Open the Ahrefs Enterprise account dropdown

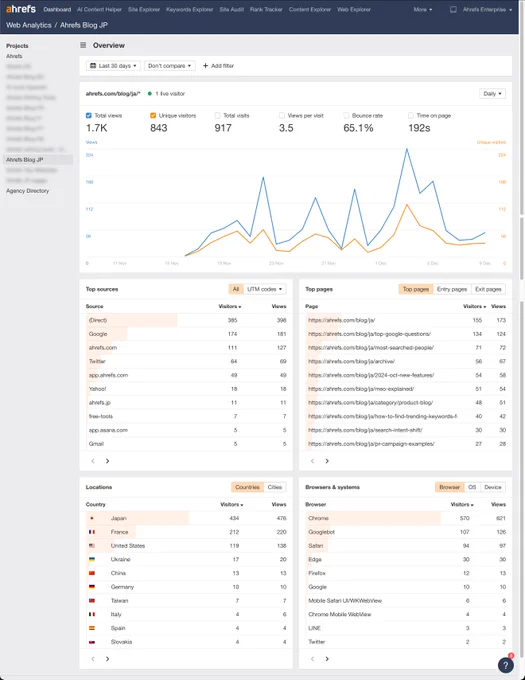(487, 9)
